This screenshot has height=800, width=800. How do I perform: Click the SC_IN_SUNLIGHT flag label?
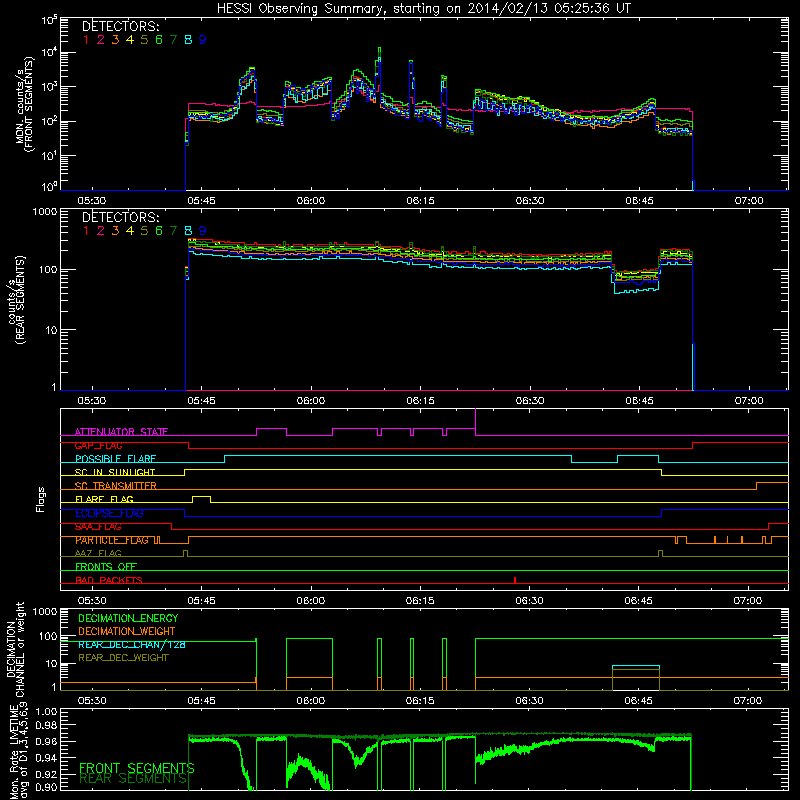pos(115,472)
